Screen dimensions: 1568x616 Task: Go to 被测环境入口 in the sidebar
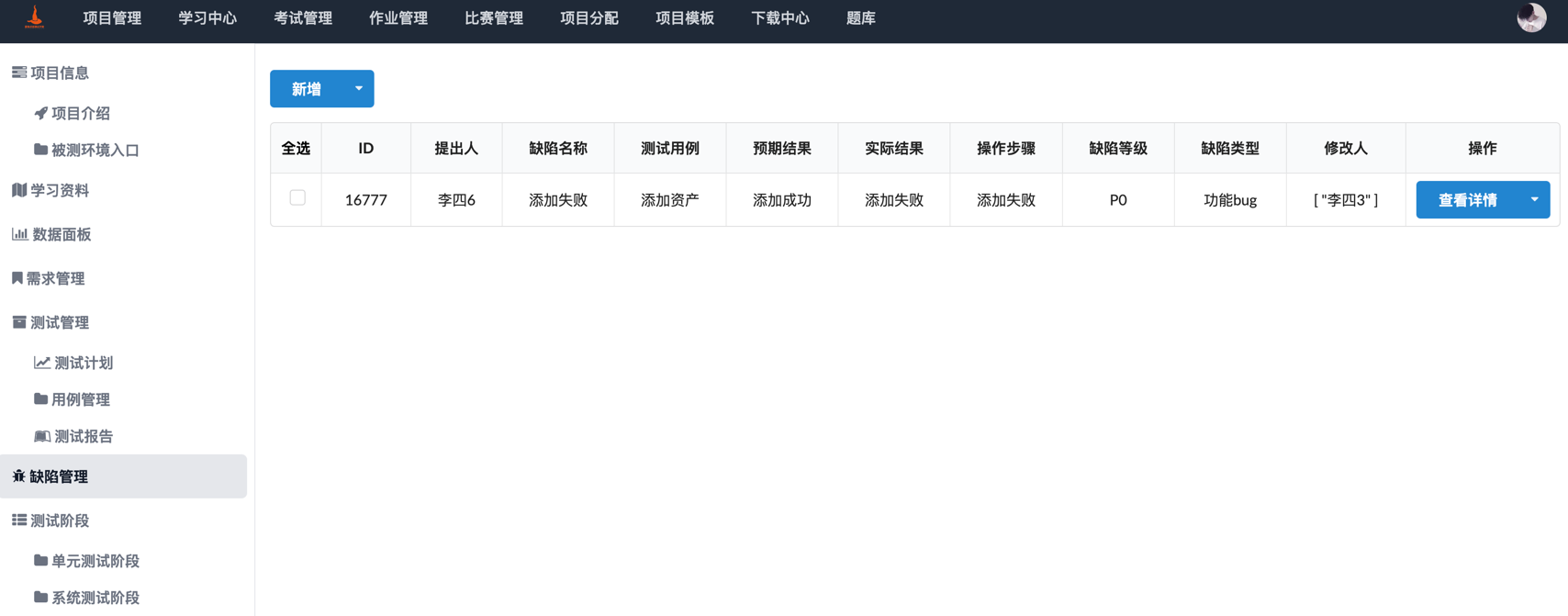coord(95,150)
